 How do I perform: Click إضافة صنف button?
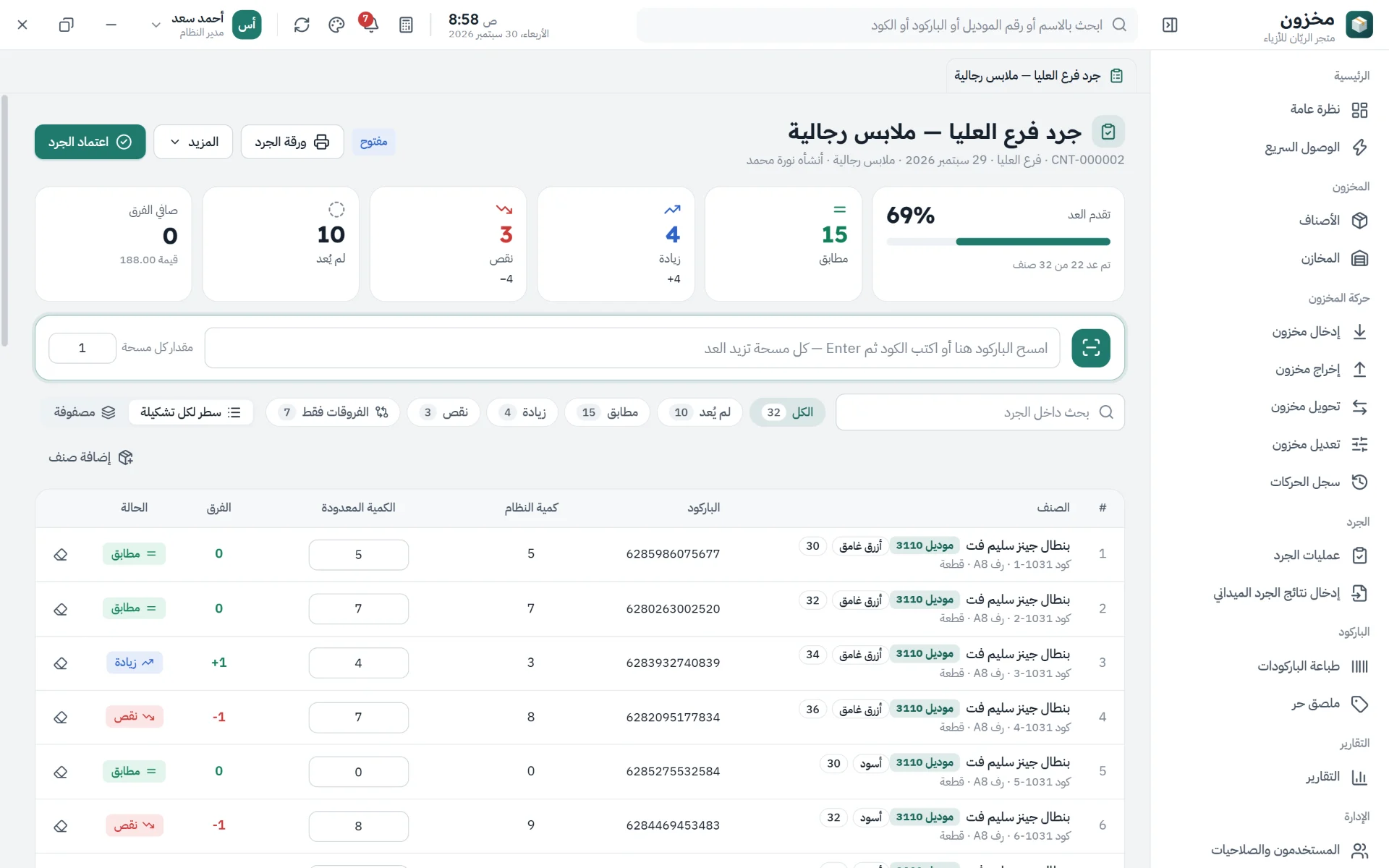pos(90,457)
